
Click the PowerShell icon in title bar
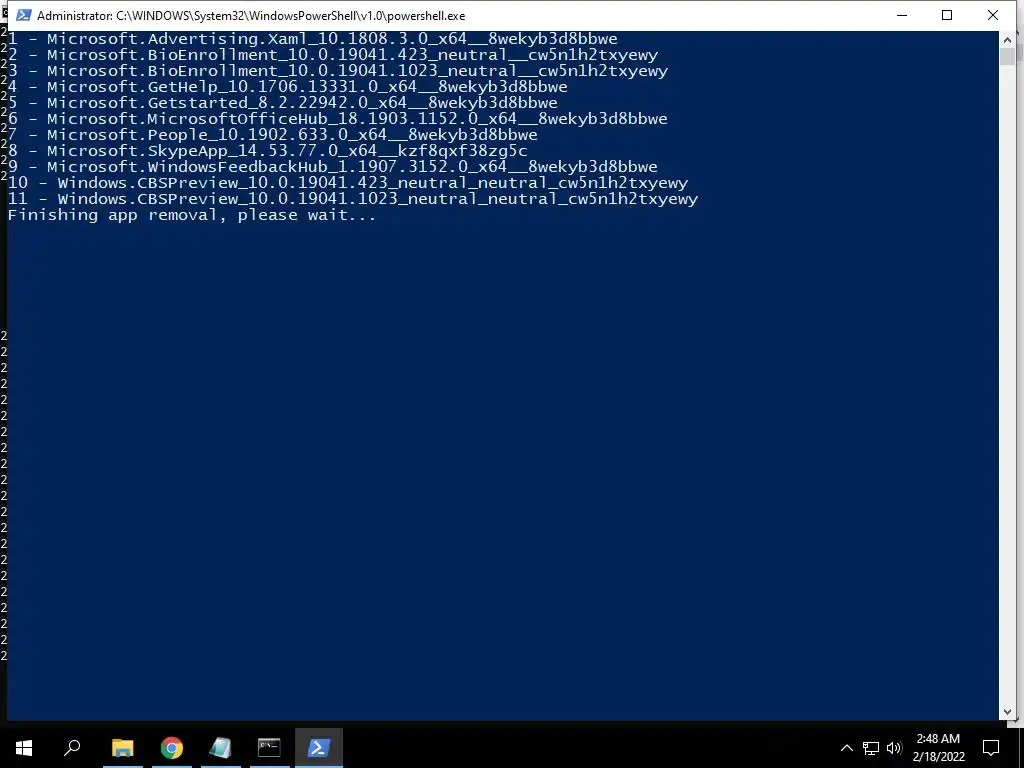[x=24, y=15]
